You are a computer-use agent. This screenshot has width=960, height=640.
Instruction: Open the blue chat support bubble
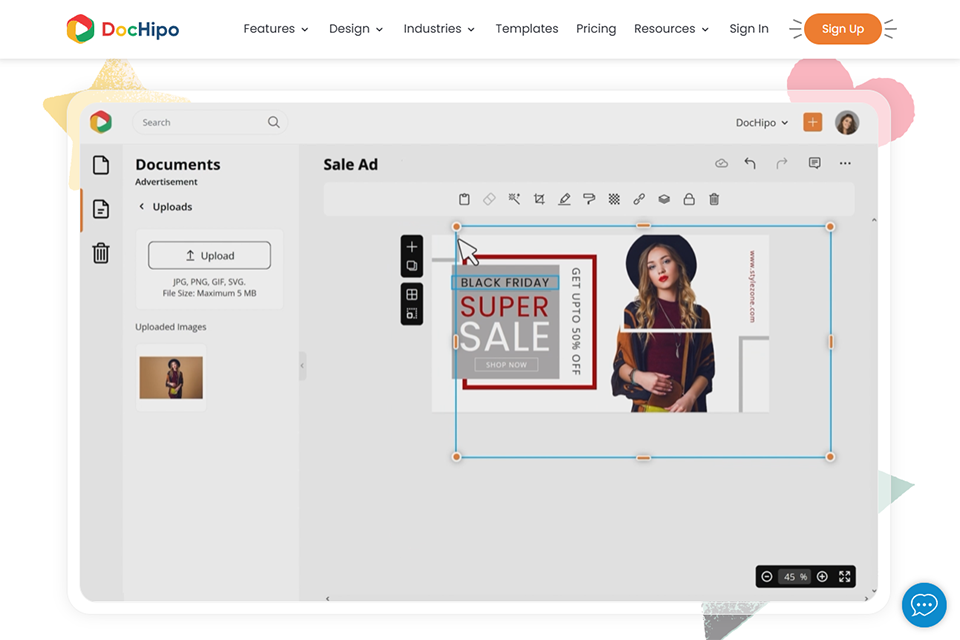[x=924, y=605]
